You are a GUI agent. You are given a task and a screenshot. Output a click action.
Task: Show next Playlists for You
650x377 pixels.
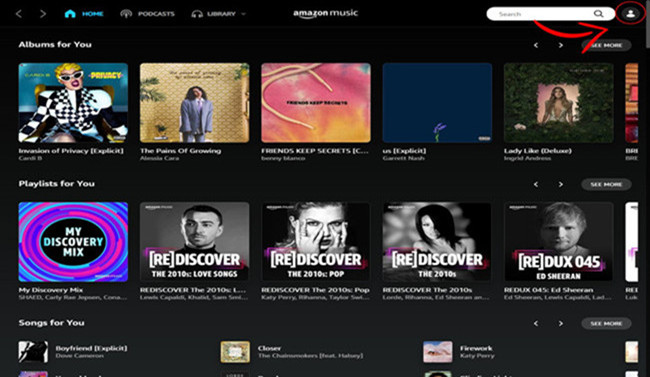(x=560, y=184)
